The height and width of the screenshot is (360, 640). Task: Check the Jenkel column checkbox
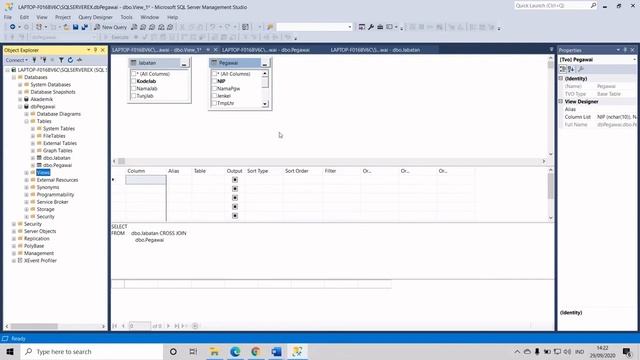214,96
